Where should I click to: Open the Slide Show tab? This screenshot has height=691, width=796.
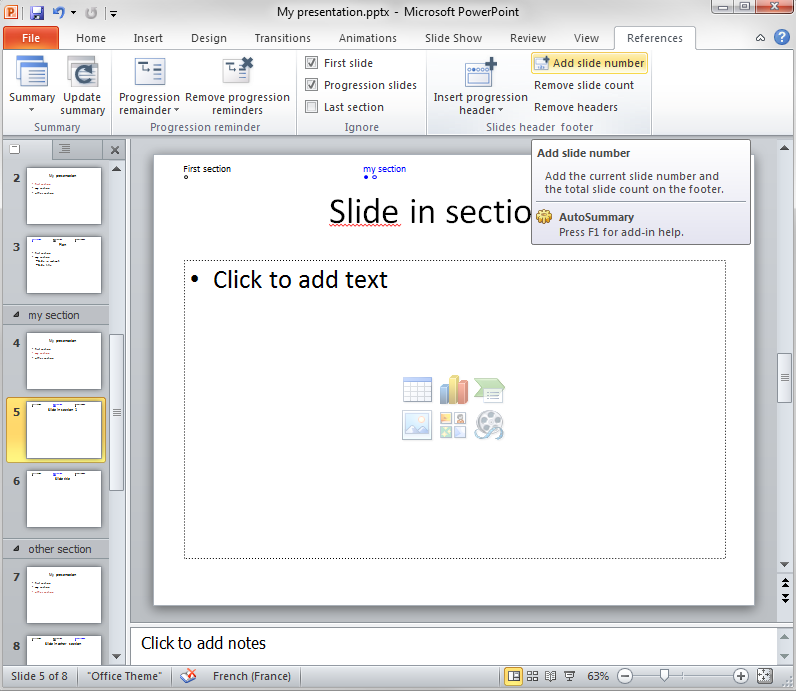pyautogui.click(x=453, y=38)
